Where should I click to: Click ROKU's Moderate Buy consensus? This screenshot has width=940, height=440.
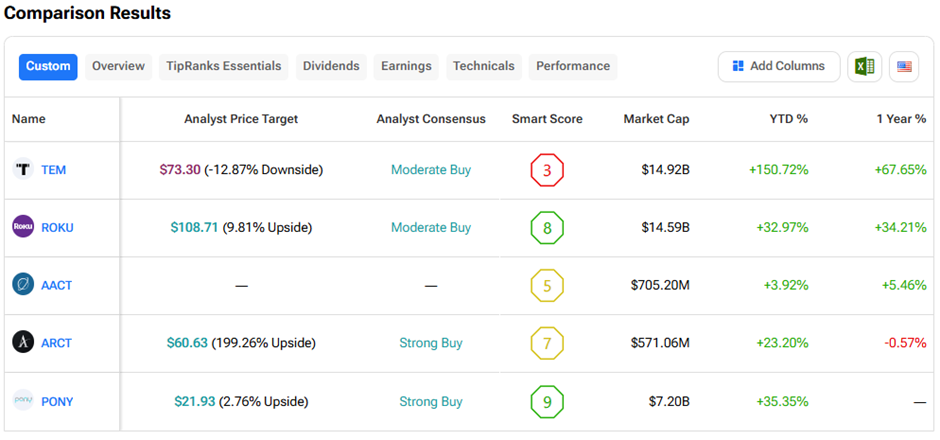(431, 227)
